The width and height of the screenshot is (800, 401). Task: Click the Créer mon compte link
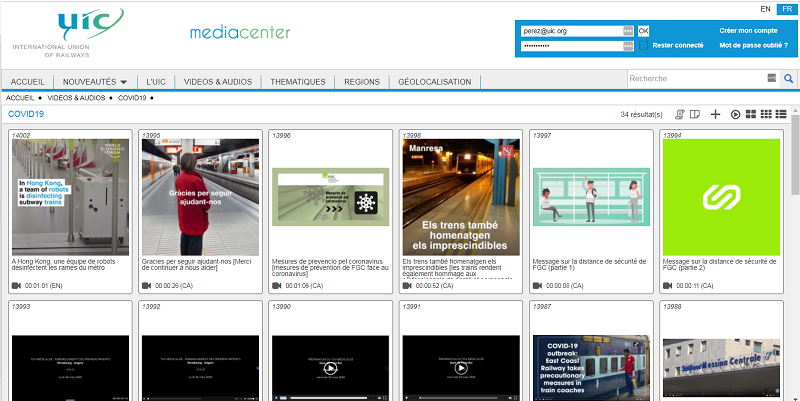pyautogui.click(x=748, y=31)
